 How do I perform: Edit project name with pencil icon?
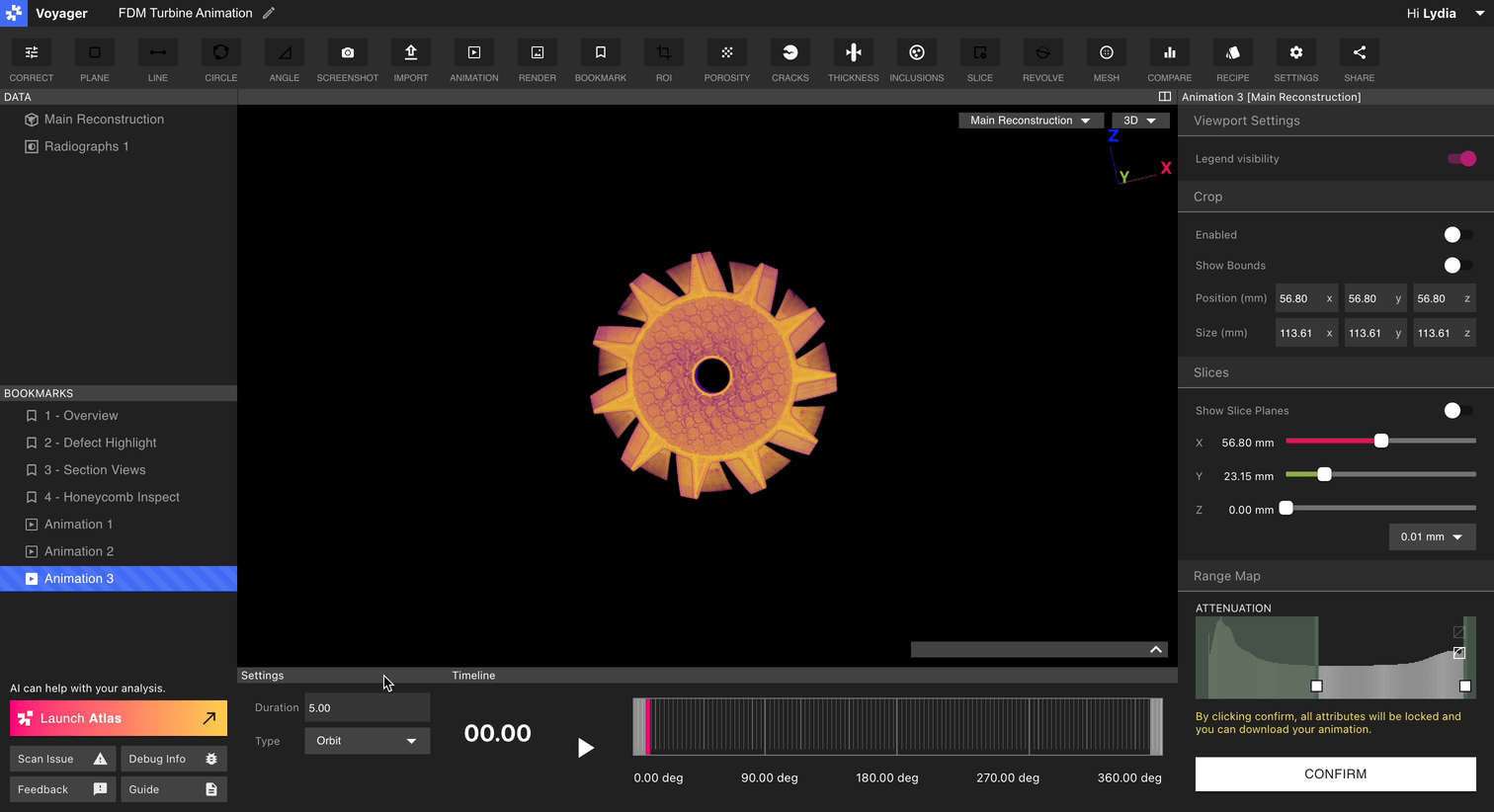click(269, 13)
